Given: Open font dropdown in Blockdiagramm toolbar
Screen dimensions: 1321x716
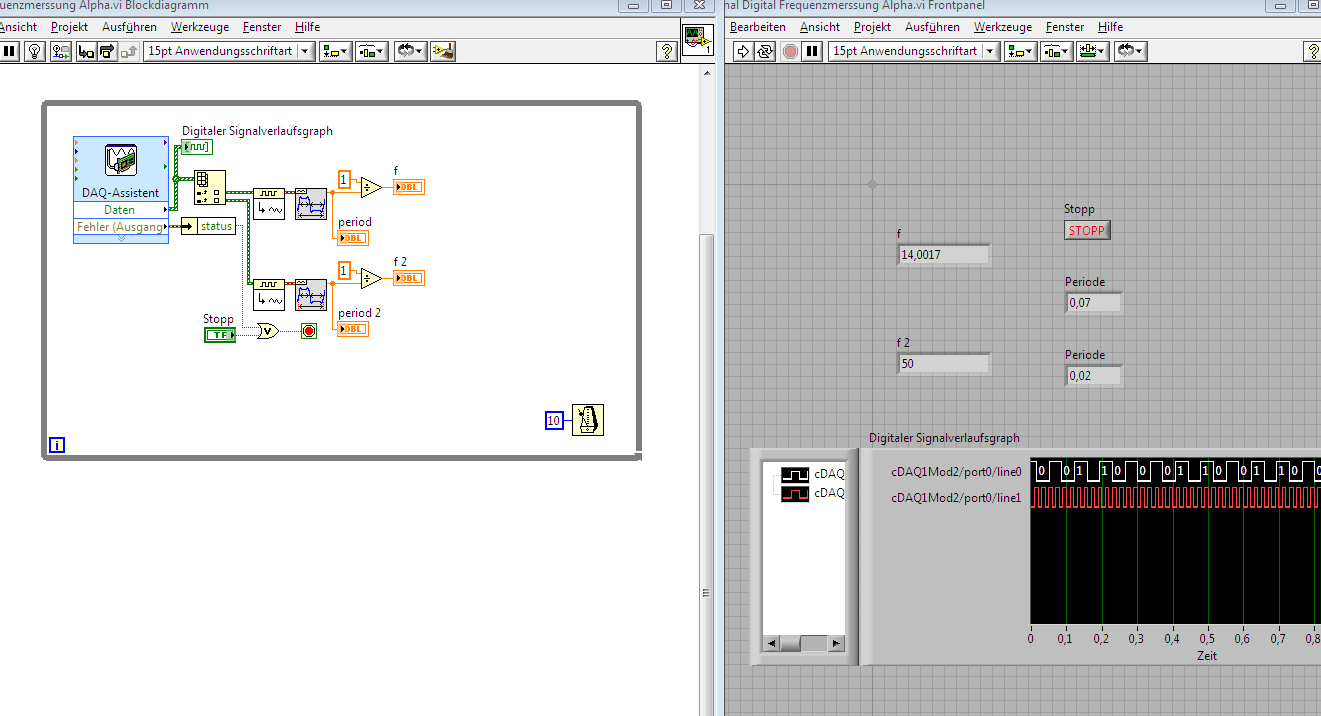Looking at the screenshot, I should click(x=229, y=51).
